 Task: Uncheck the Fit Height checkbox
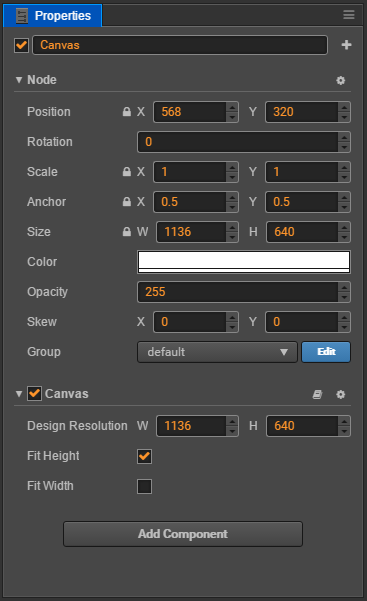tap(144, 456)
